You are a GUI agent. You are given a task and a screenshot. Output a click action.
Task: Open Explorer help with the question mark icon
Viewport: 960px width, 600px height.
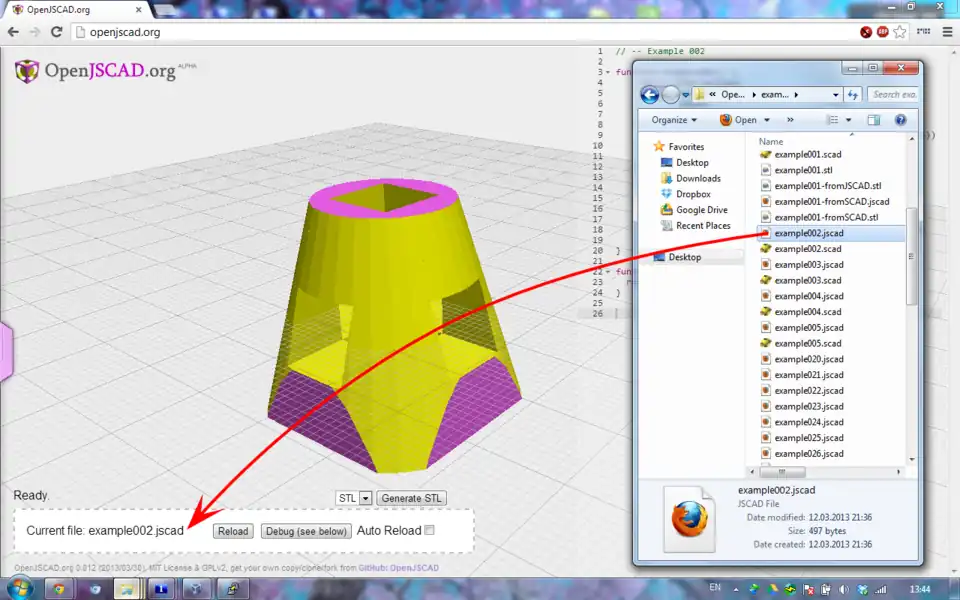pos(900,120)
